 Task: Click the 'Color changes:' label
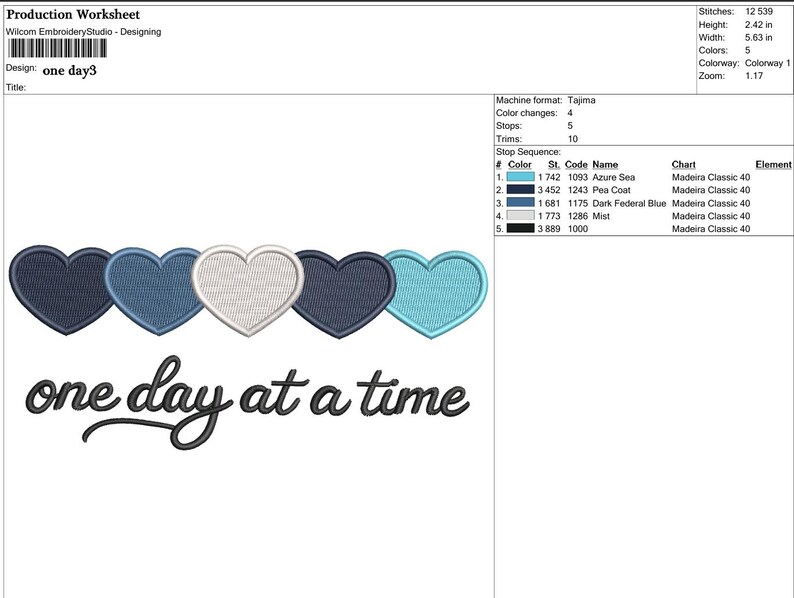tap(527, 113)
